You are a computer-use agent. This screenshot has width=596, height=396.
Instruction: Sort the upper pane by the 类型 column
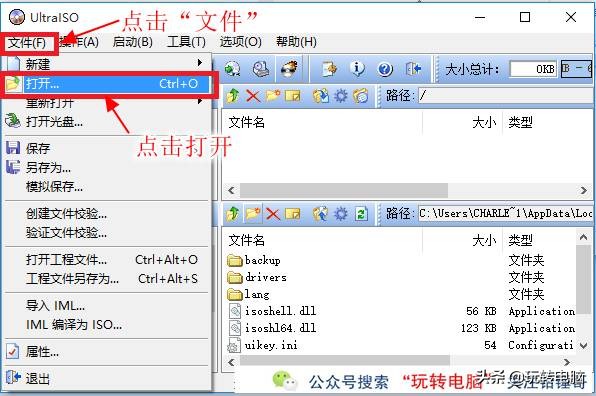(x=548, y=122)
